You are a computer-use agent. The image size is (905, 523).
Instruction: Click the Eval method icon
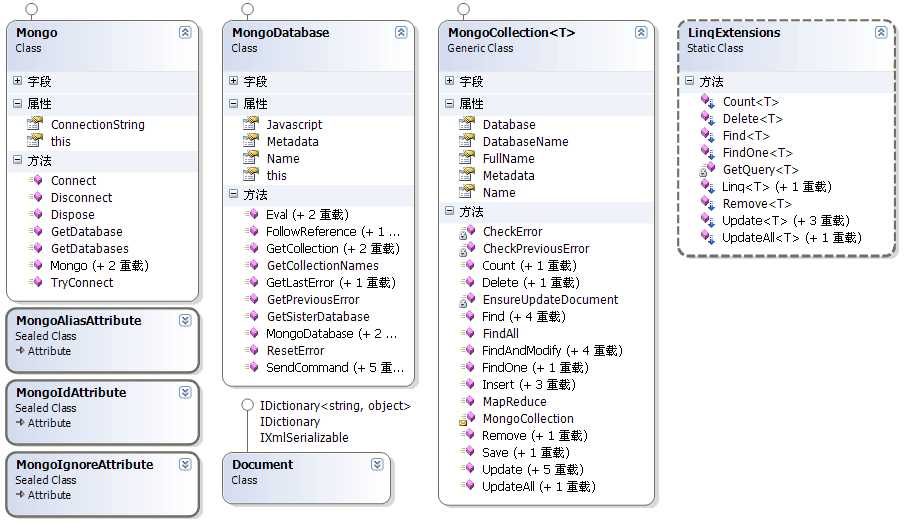[252, 214]
